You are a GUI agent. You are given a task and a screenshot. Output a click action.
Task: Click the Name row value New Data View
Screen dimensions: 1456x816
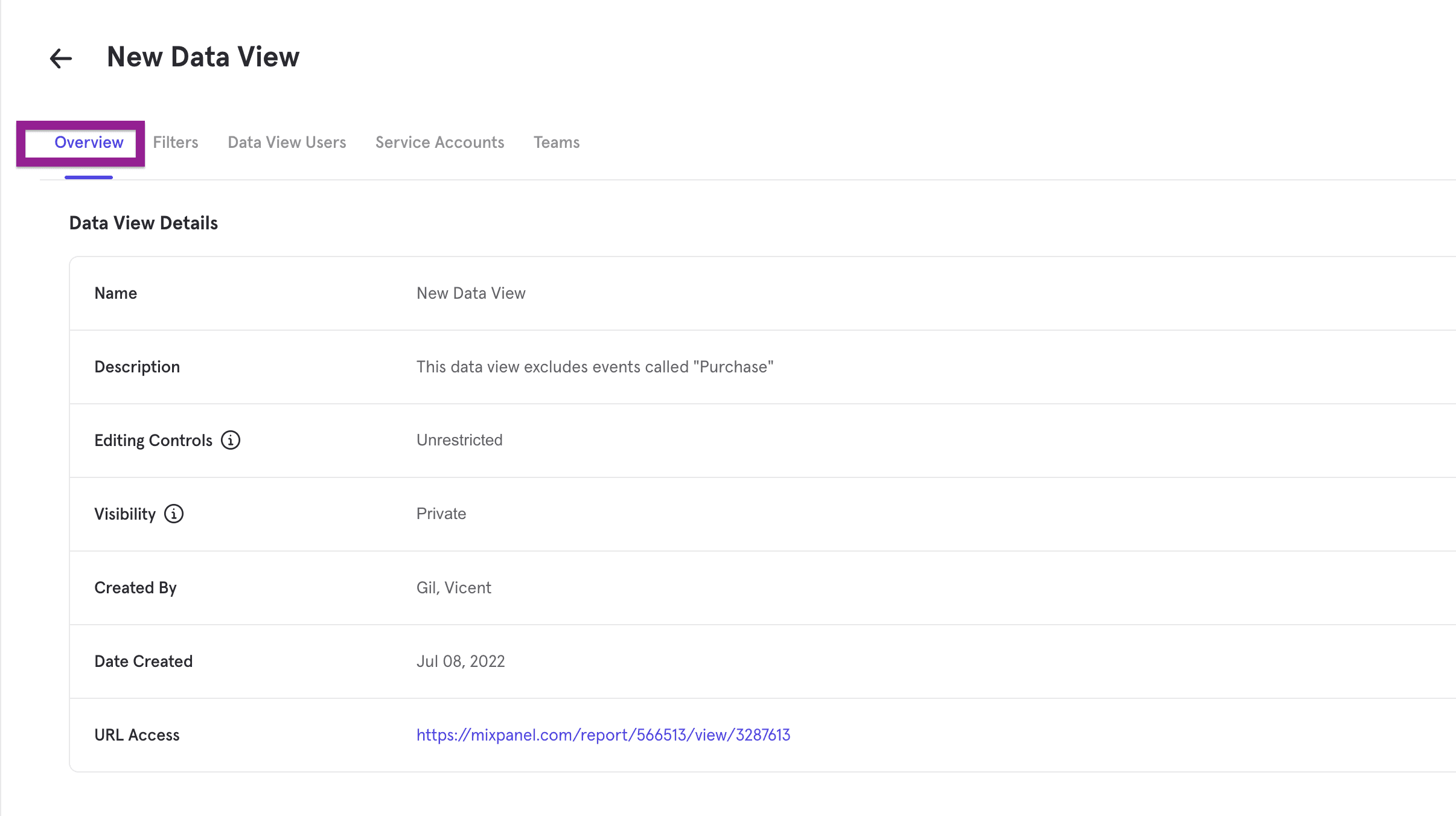[470, 293]
